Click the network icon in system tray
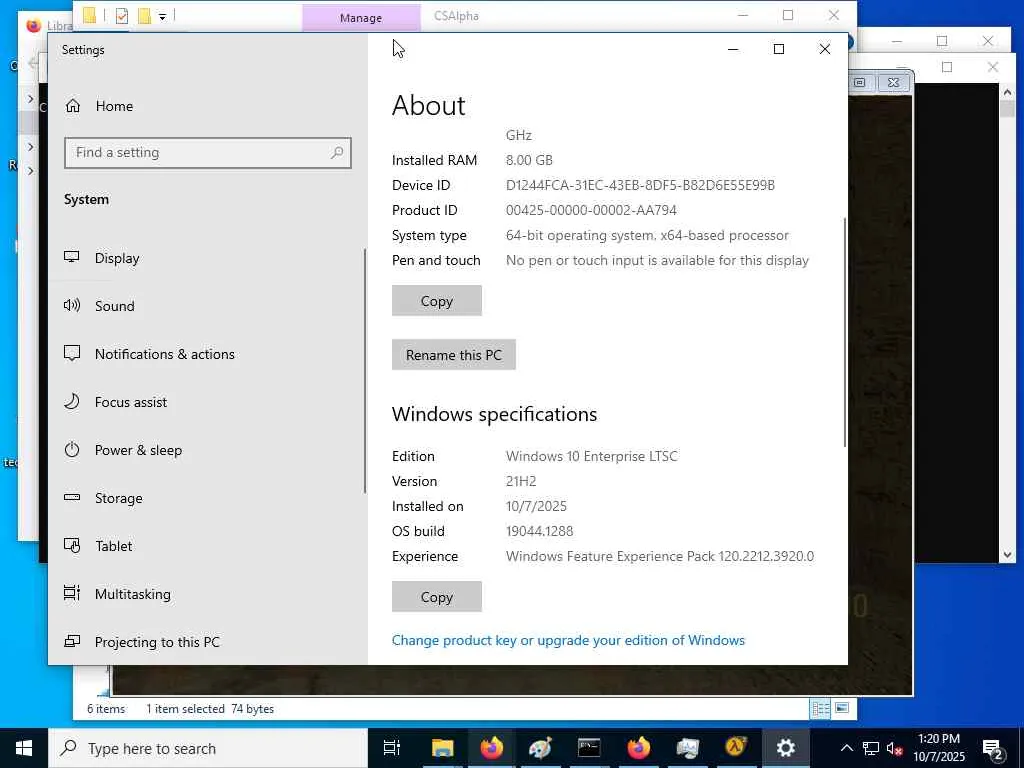The height and width of the screenshot is (768, 1024). point(871,748)
